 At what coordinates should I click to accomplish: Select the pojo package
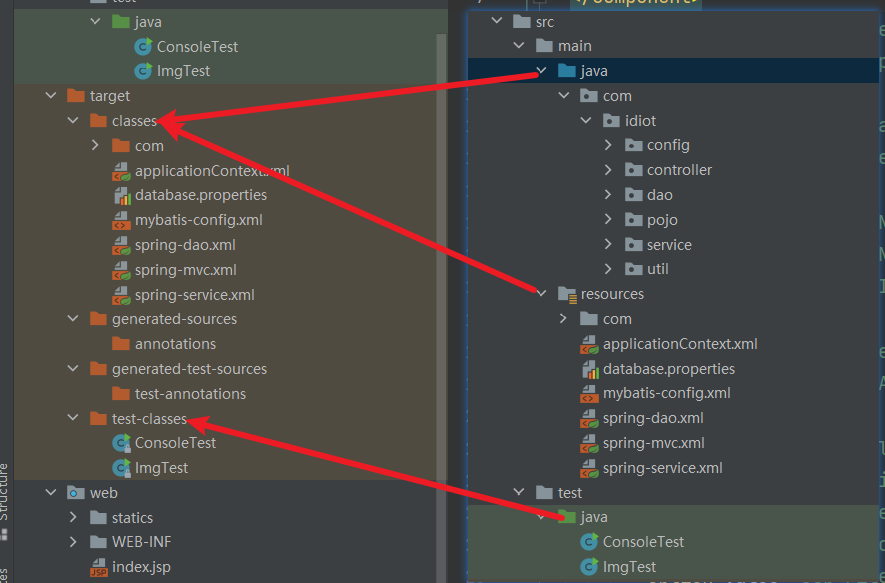click(662, 219)
